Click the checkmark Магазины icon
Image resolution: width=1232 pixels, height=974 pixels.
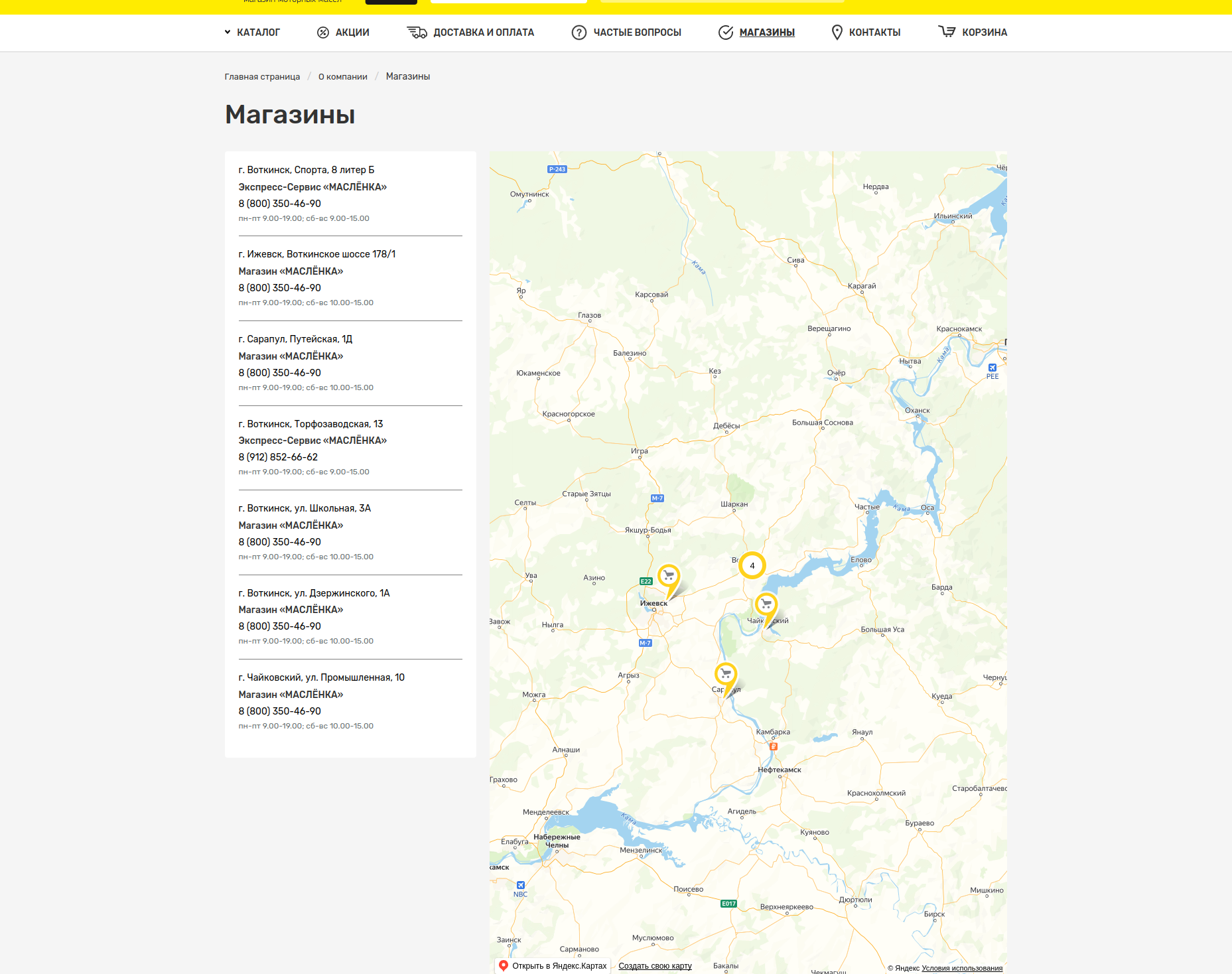[x=726, y=33]
